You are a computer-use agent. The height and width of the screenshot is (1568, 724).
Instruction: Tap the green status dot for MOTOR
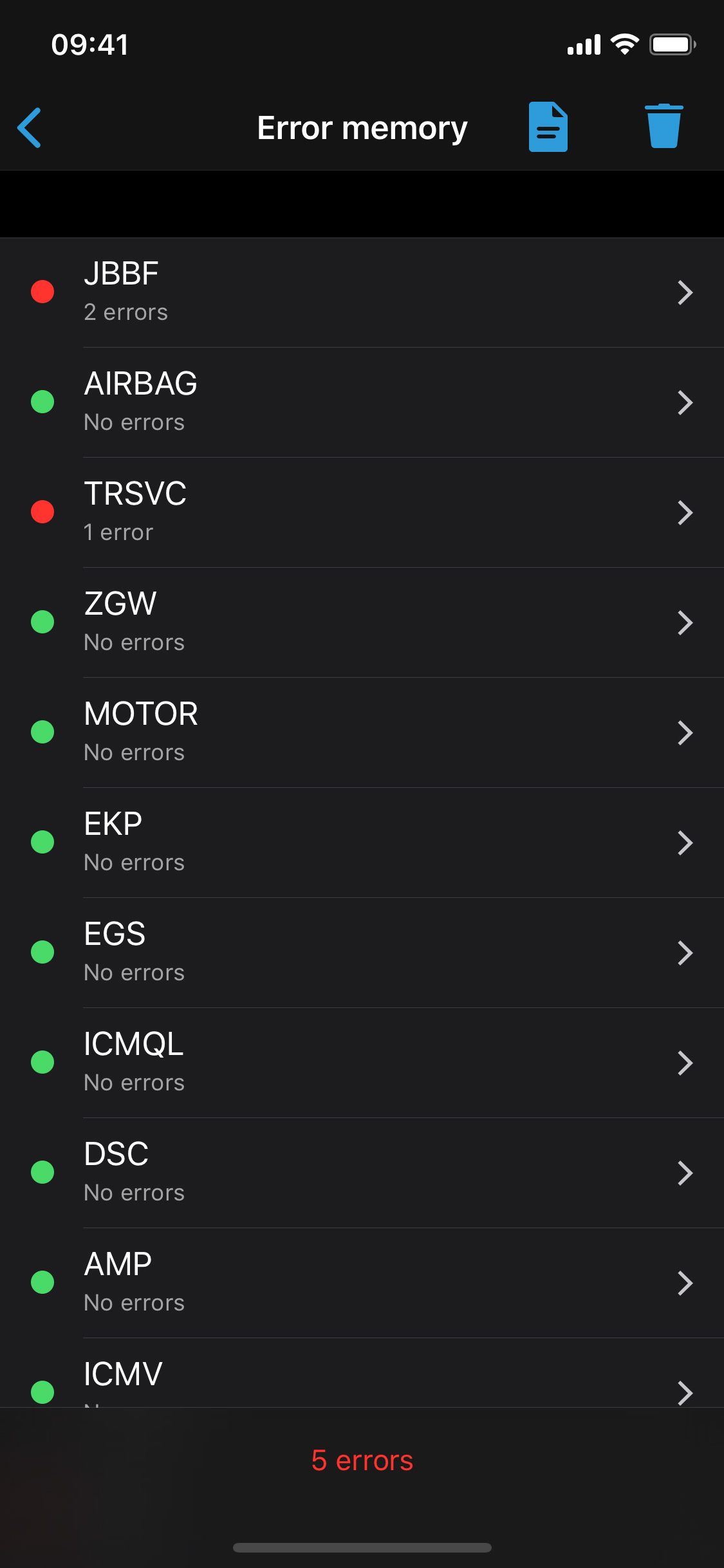pos(42,732)
